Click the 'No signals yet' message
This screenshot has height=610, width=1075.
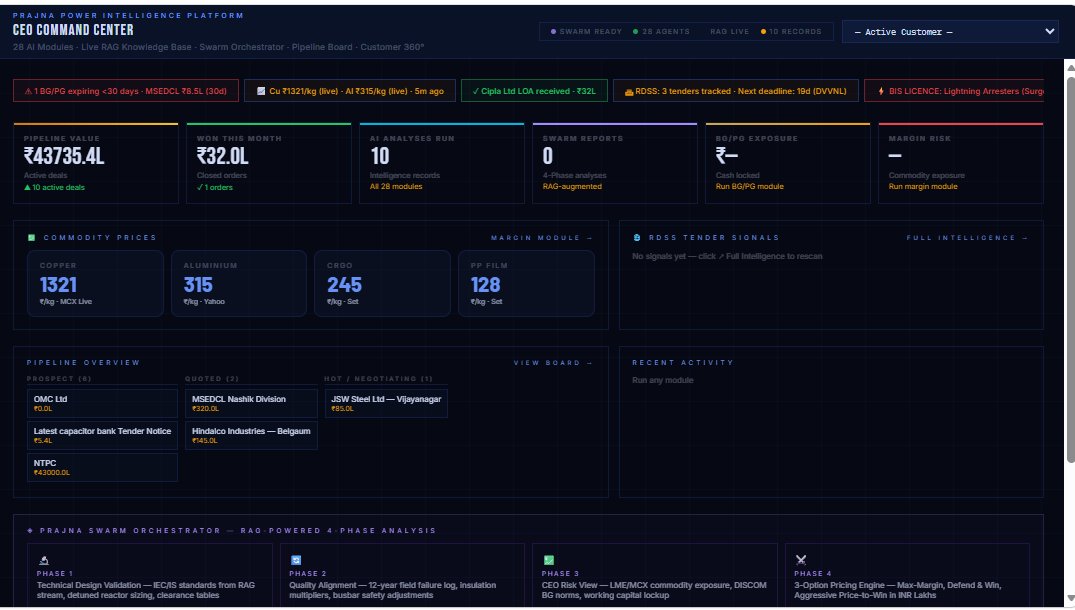tap(727, 256)
